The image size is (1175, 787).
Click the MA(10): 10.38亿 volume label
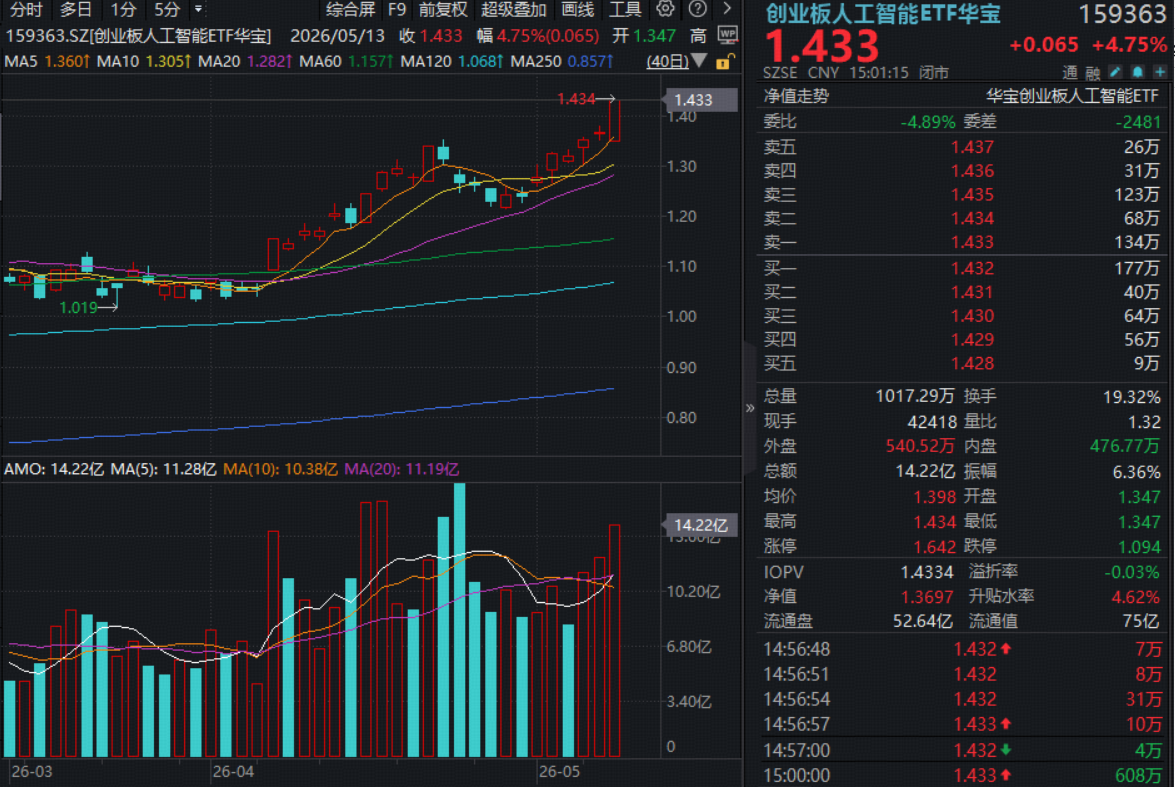280,469
